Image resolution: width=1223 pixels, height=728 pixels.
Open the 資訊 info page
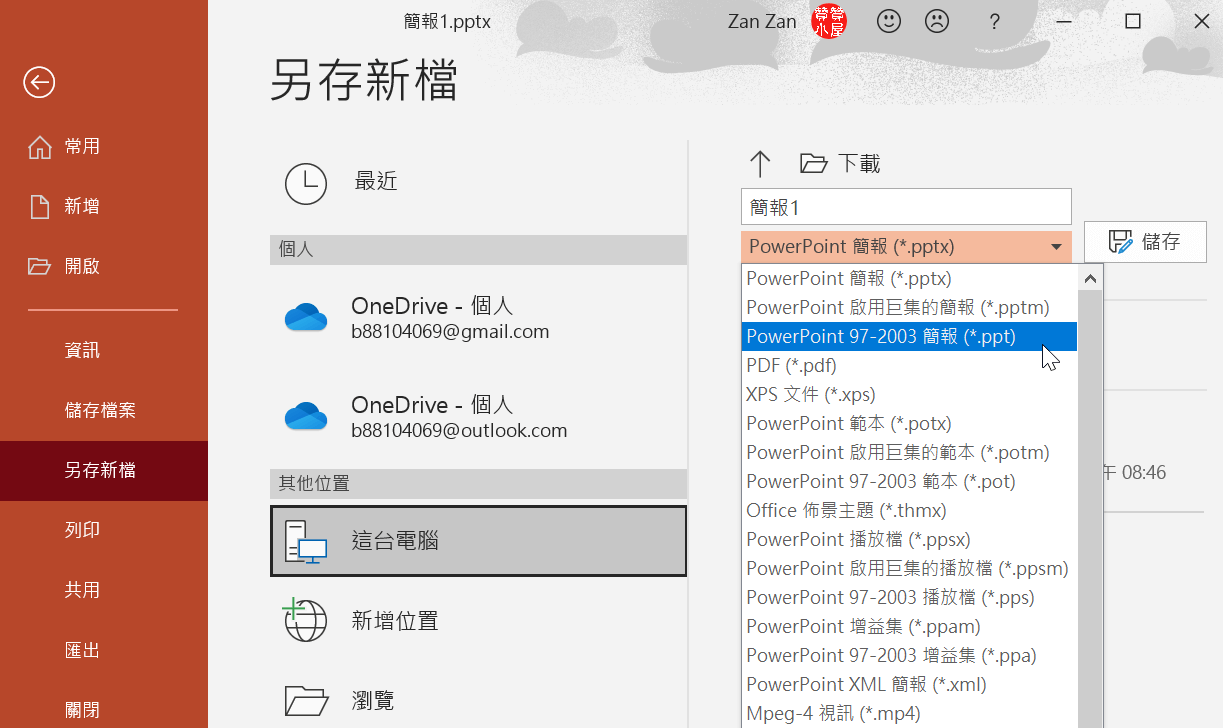tap(104, 351)
